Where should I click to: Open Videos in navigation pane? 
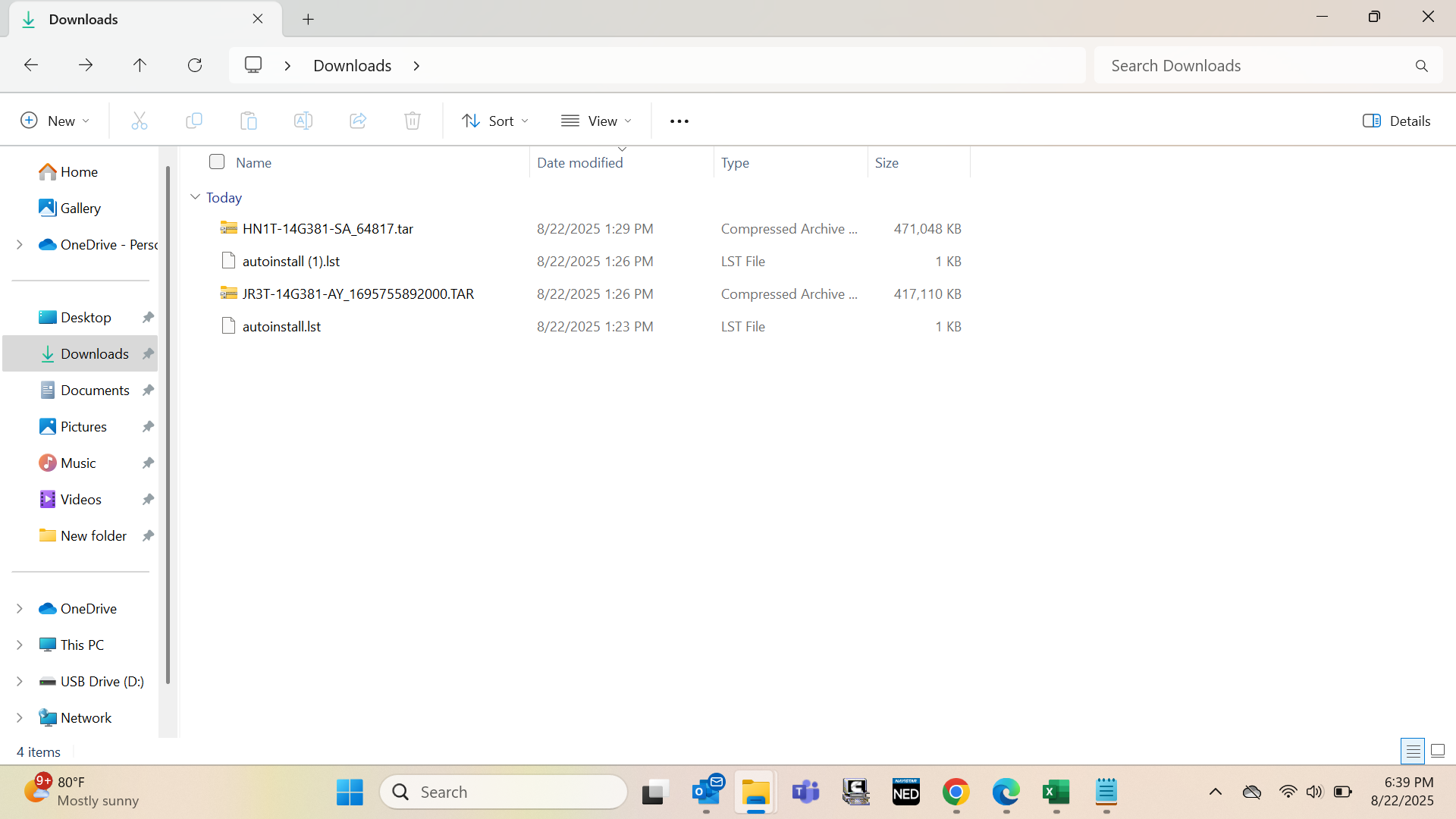(x=79, y=499)
